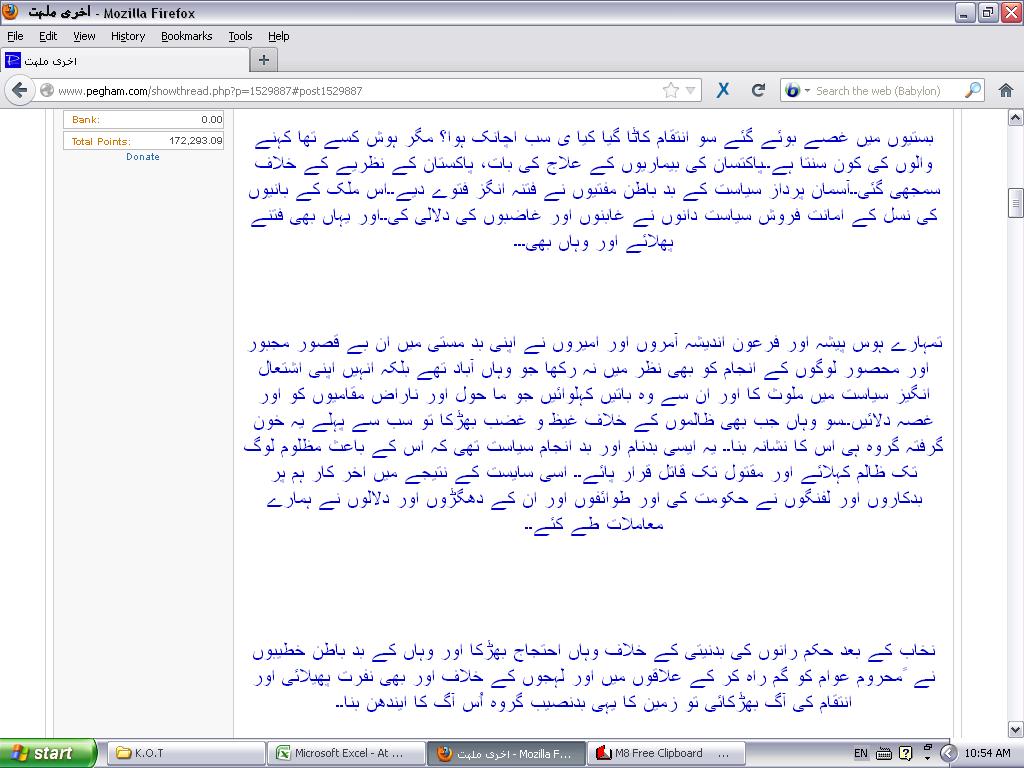Viewport: 1024px width, 768px height.
Task: Open the History menu
Action: point(128,36)
